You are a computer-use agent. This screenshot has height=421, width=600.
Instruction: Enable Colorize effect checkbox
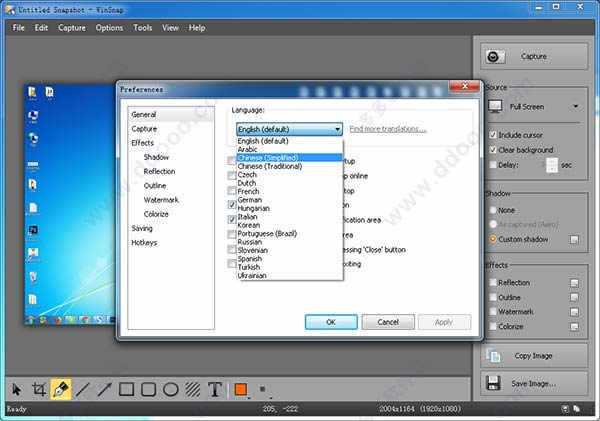[x=493, y=326]
